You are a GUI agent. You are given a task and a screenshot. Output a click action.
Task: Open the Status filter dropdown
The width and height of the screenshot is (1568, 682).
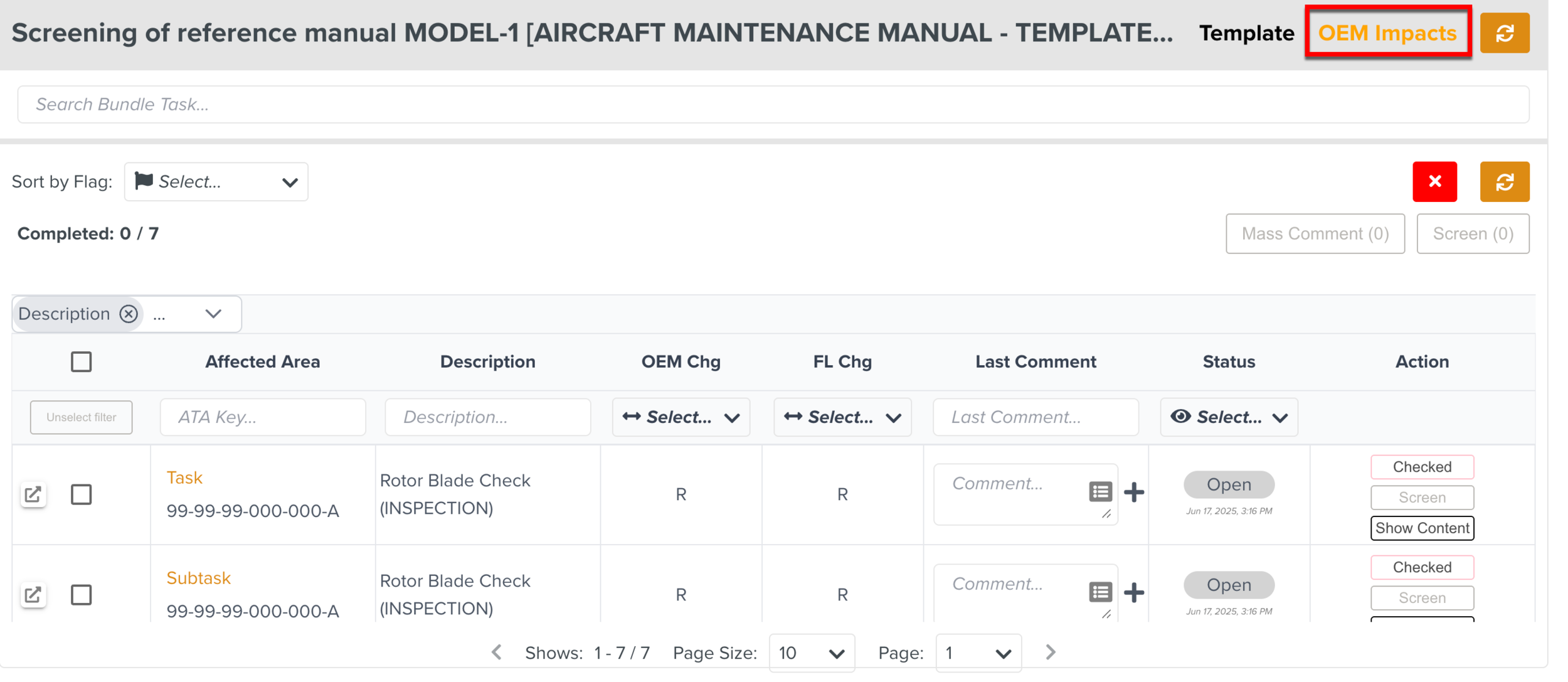click(1228, 417)
